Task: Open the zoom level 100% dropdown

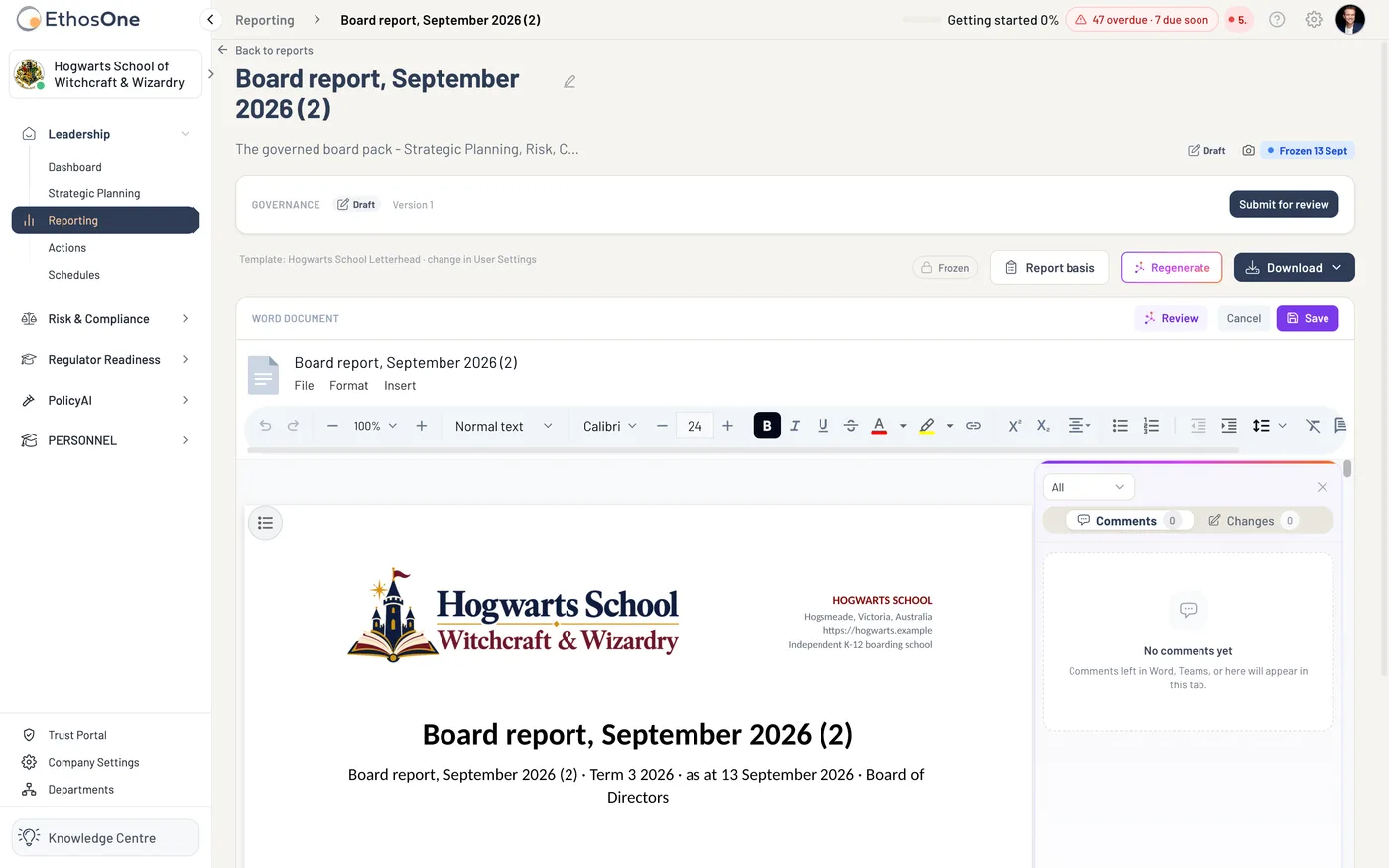Action: click(376, 426)
